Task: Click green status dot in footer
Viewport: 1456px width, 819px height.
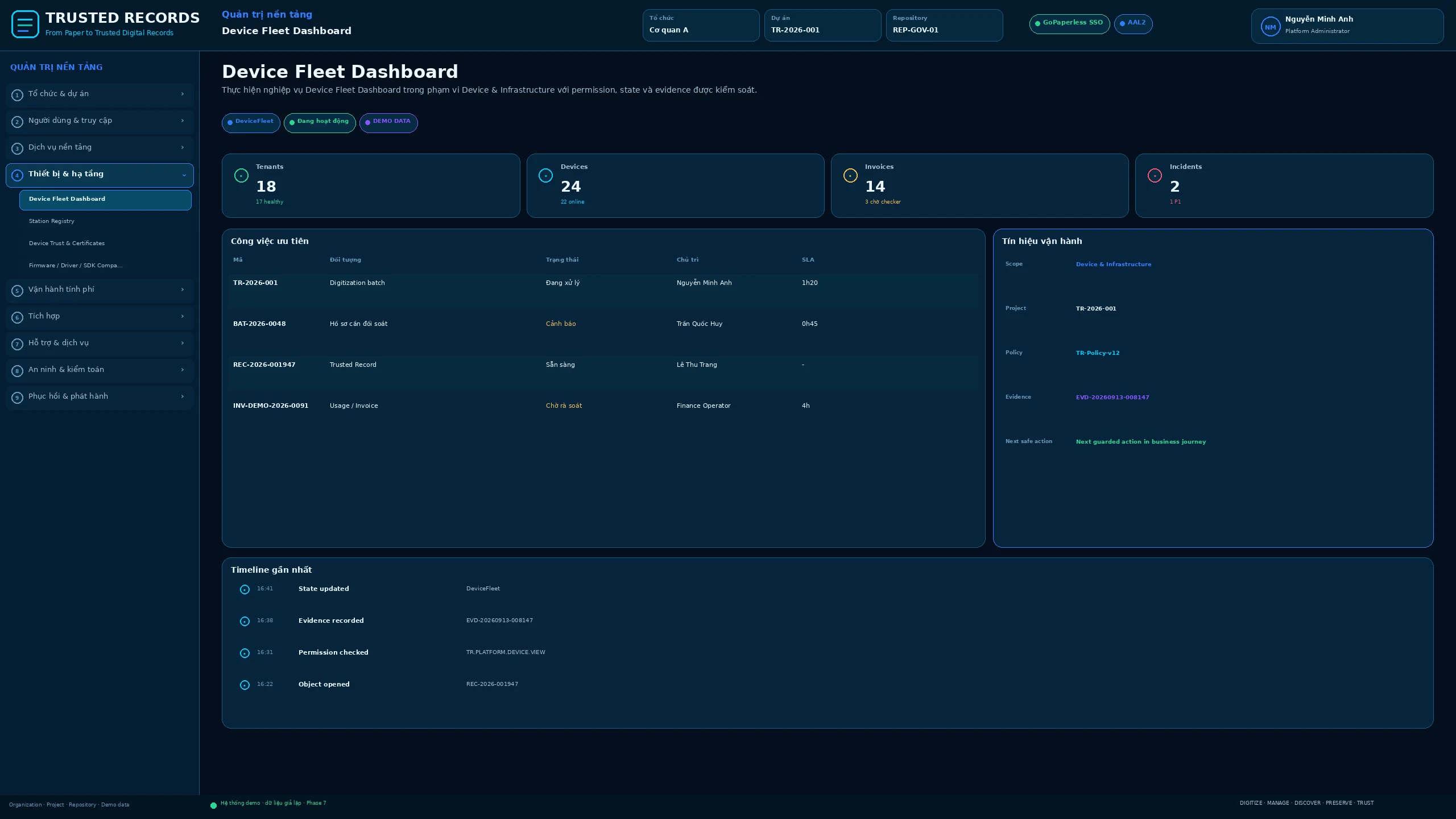Action: [x=213, y=805]
